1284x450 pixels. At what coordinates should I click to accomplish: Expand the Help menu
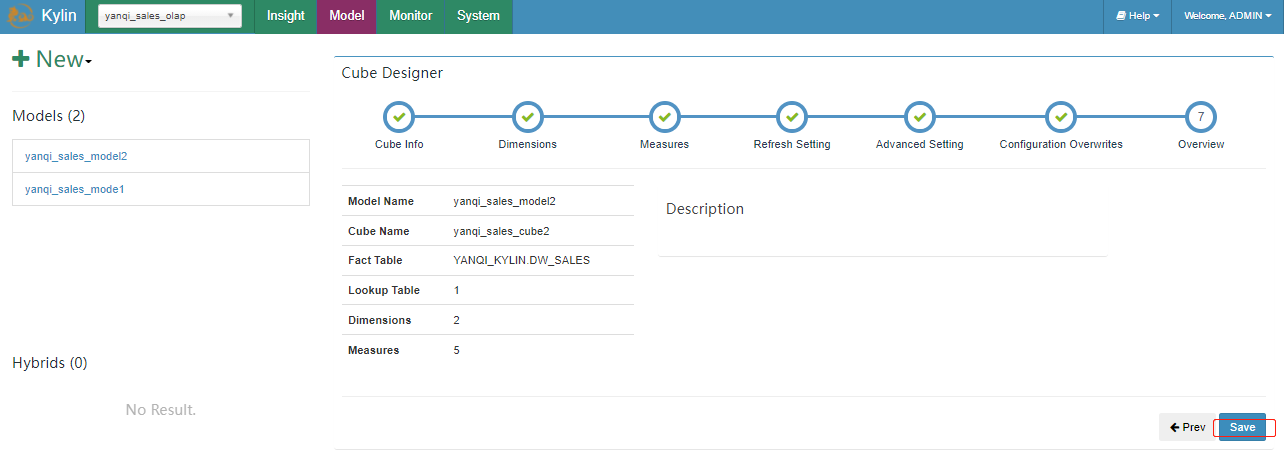click(x=1138, y=16)
